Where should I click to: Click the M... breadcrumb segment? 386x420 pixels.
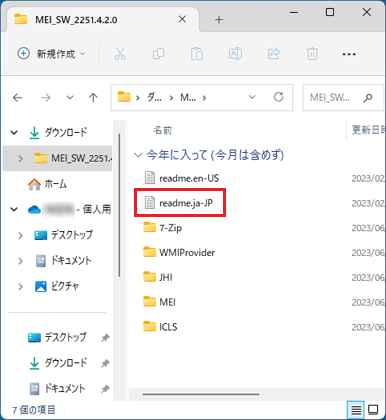[188, 98]
